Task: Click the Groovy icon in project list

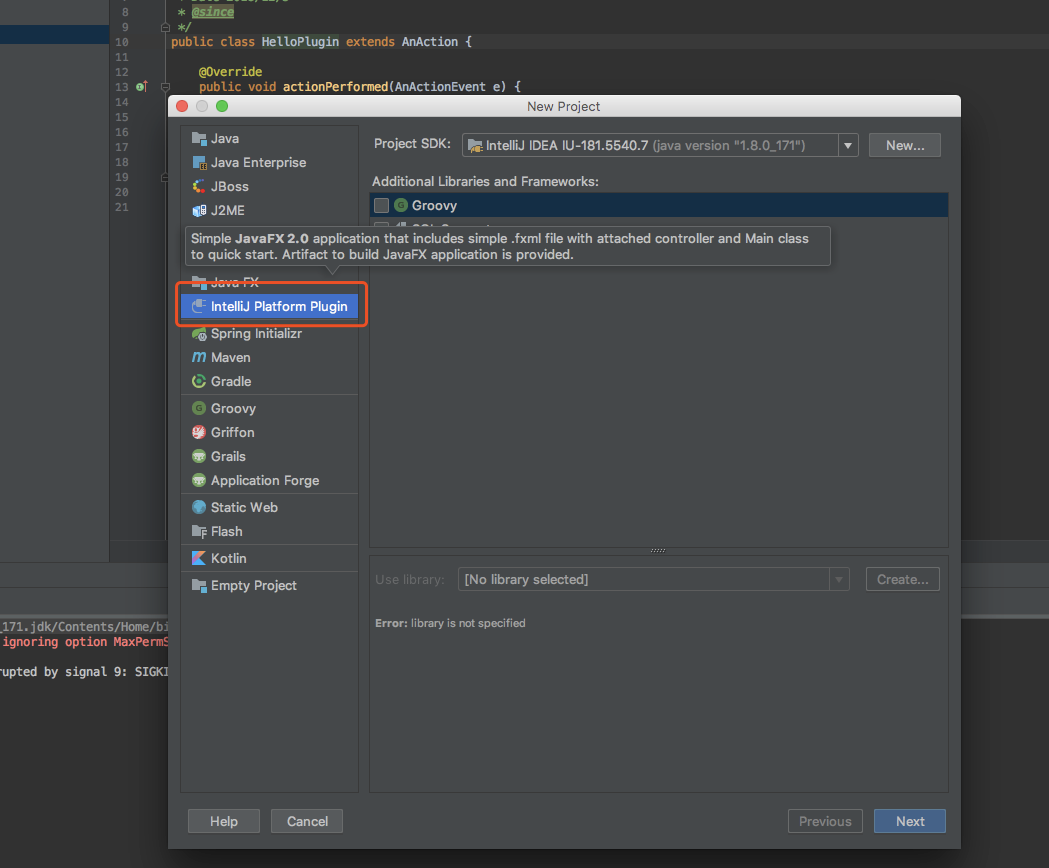Action: pyautogui.click(x=199, y=408)
